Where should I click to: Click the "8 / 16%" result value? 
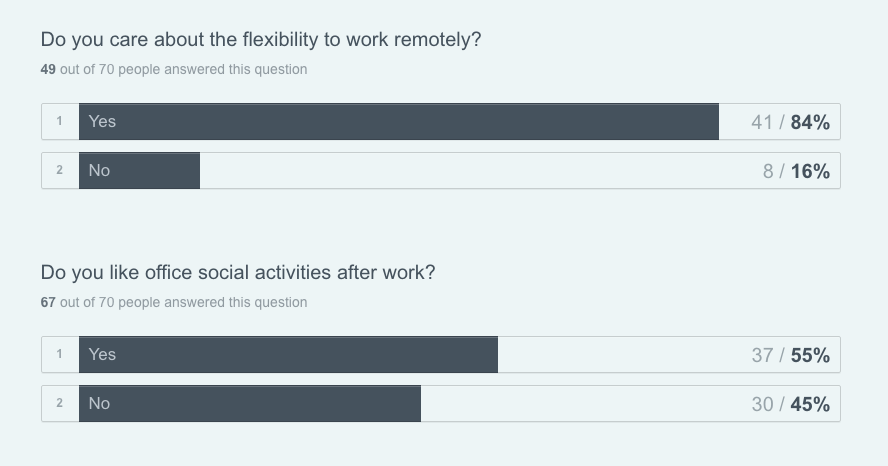(796, 171)
